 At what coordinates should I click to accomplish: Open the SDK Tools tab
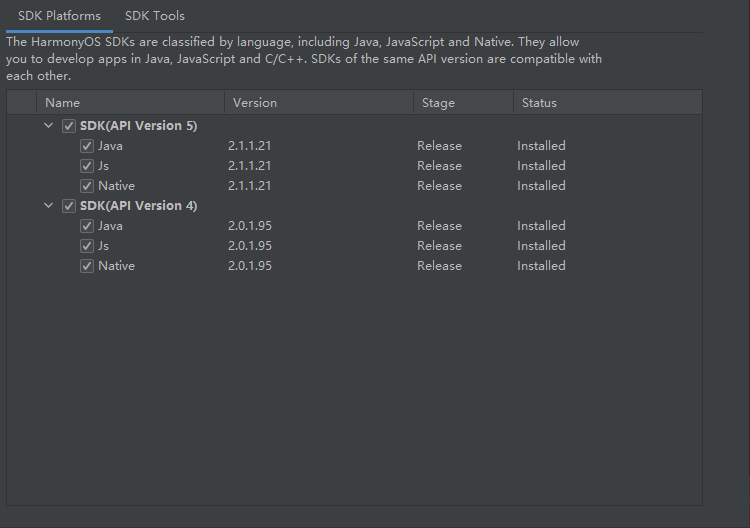(154, 16)
